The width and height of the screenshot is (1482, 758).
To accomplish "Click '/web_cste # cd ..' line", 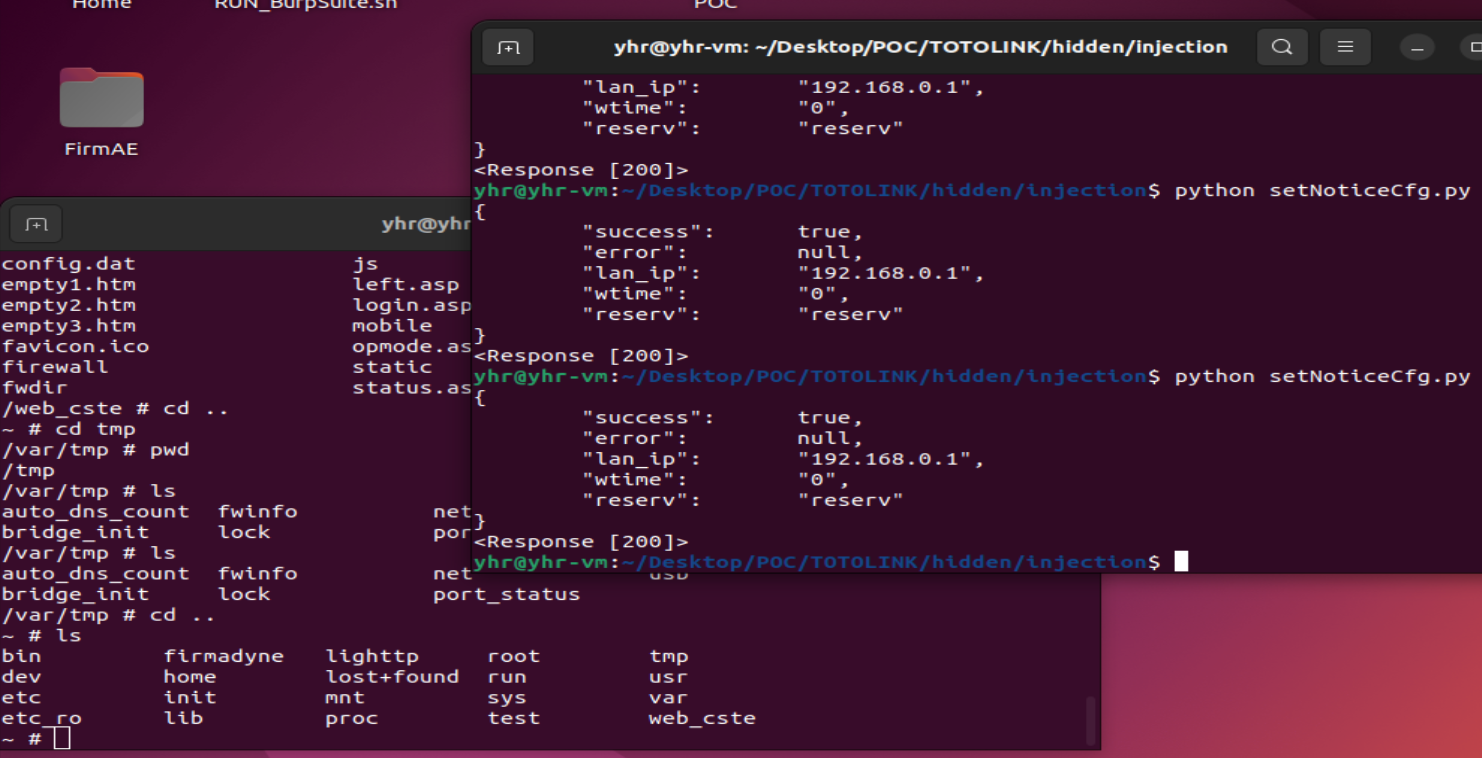I will (115, 408).
